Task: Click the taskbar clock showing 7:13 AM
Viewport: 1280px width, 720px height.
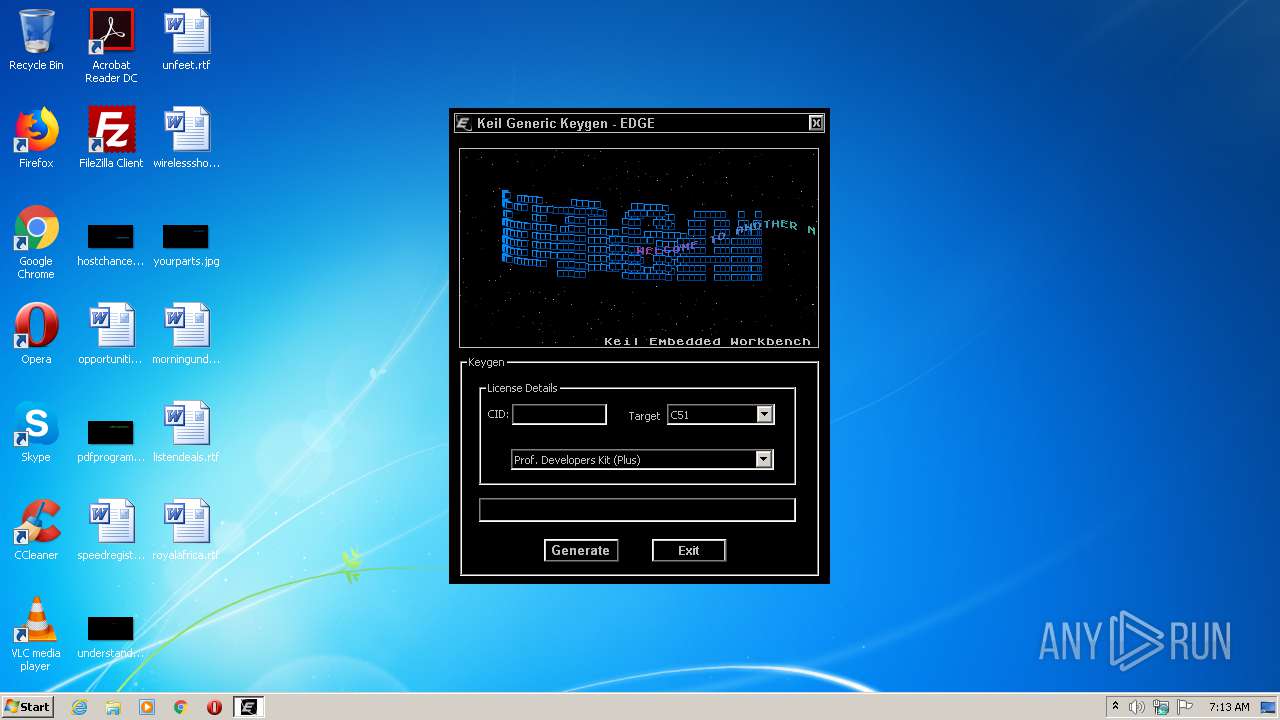Action: (x=1228, y=707)
